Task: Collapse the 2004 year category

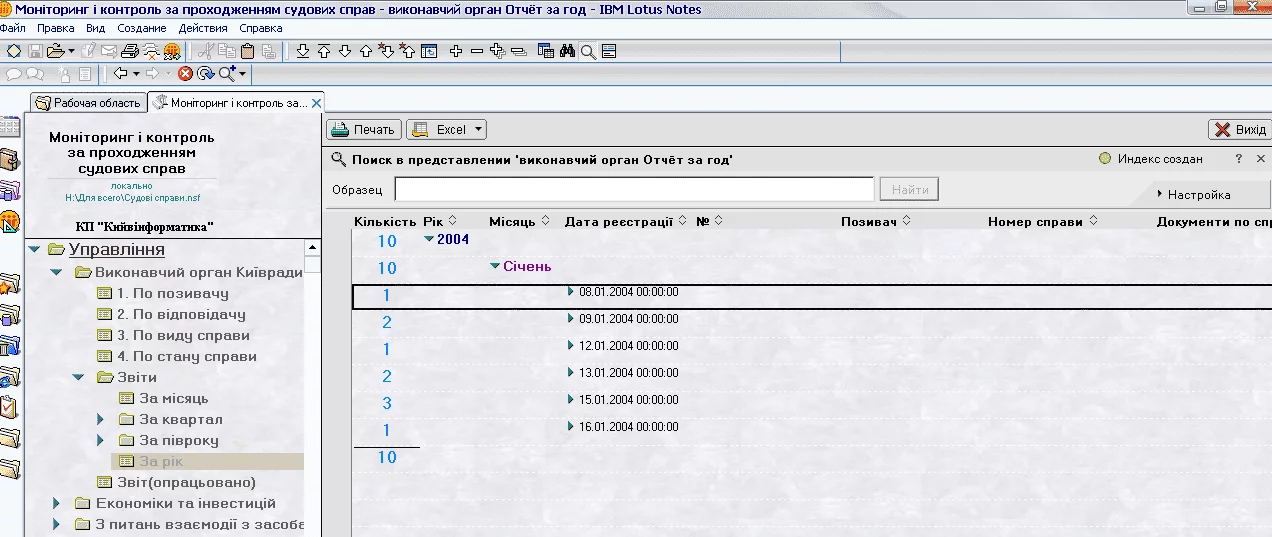Action: [x=429, y=239]
